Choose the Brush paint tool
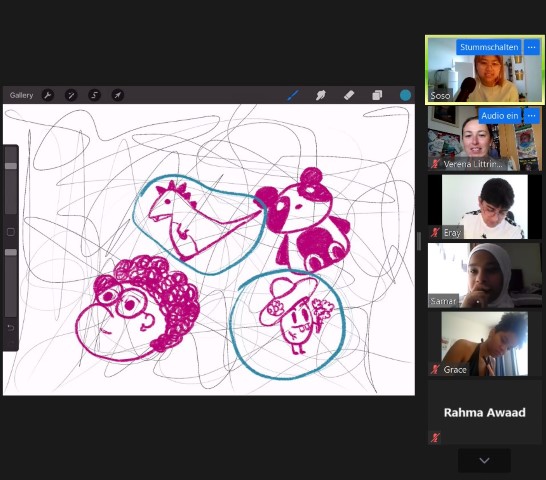This screenshot has width=546, height=480. pyautogui.click(x=293, y=95)
